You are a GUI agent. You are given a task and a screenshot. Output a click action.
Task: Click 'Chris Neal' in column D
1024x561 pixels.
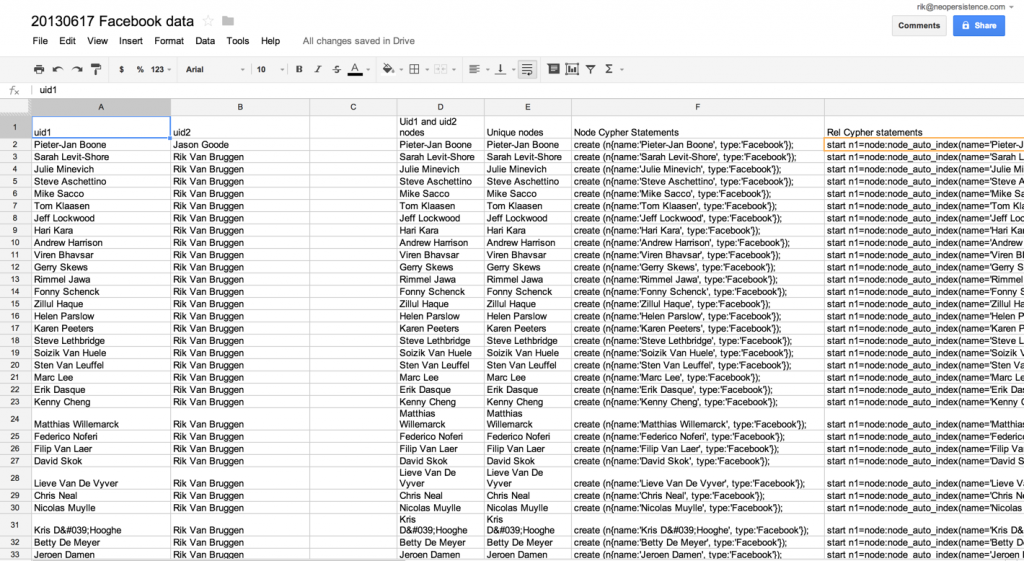click(x=440, y=496)
